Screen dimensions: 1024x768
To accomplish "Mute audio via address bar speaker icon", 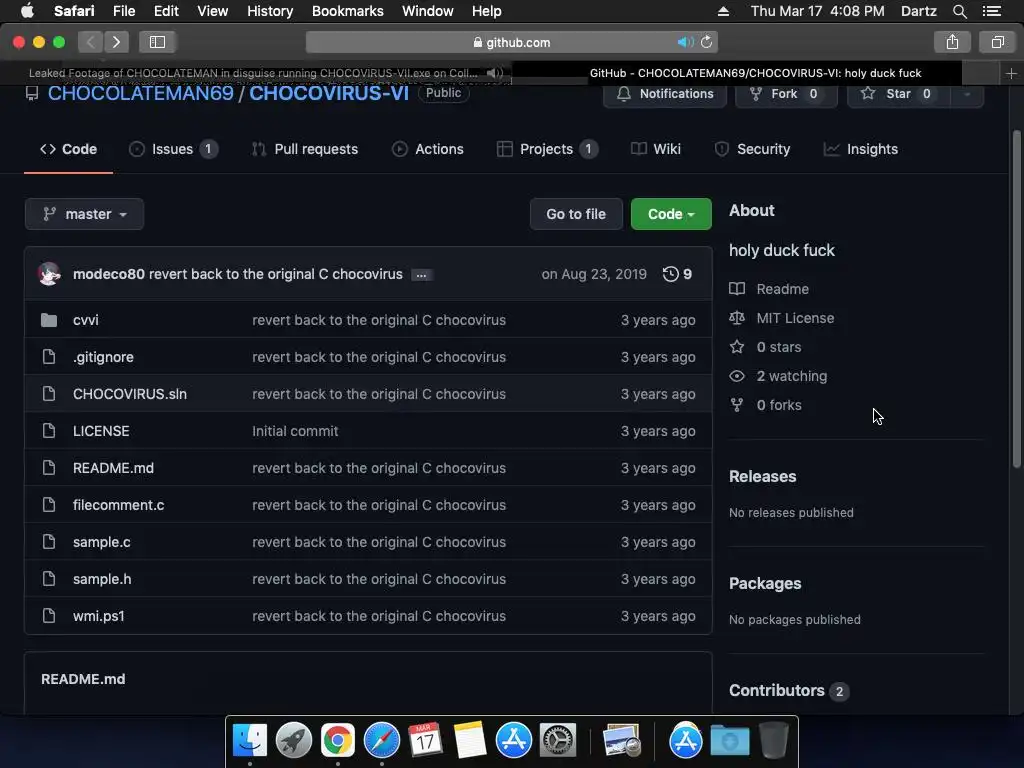I will pyautogui.click(x=685, y=42).
